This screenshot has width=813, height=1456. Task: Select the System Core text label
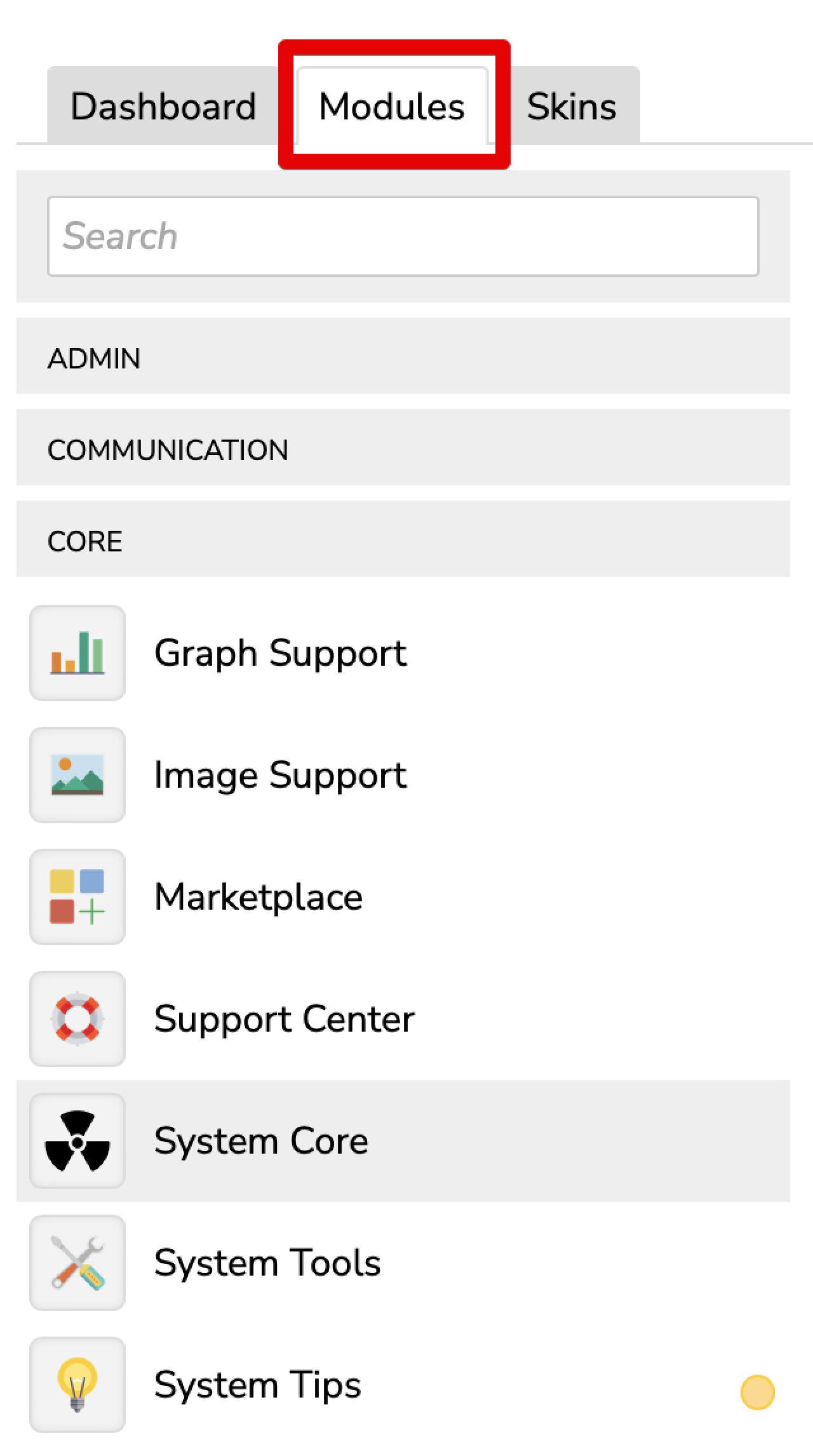click(x=261, y=1141)
